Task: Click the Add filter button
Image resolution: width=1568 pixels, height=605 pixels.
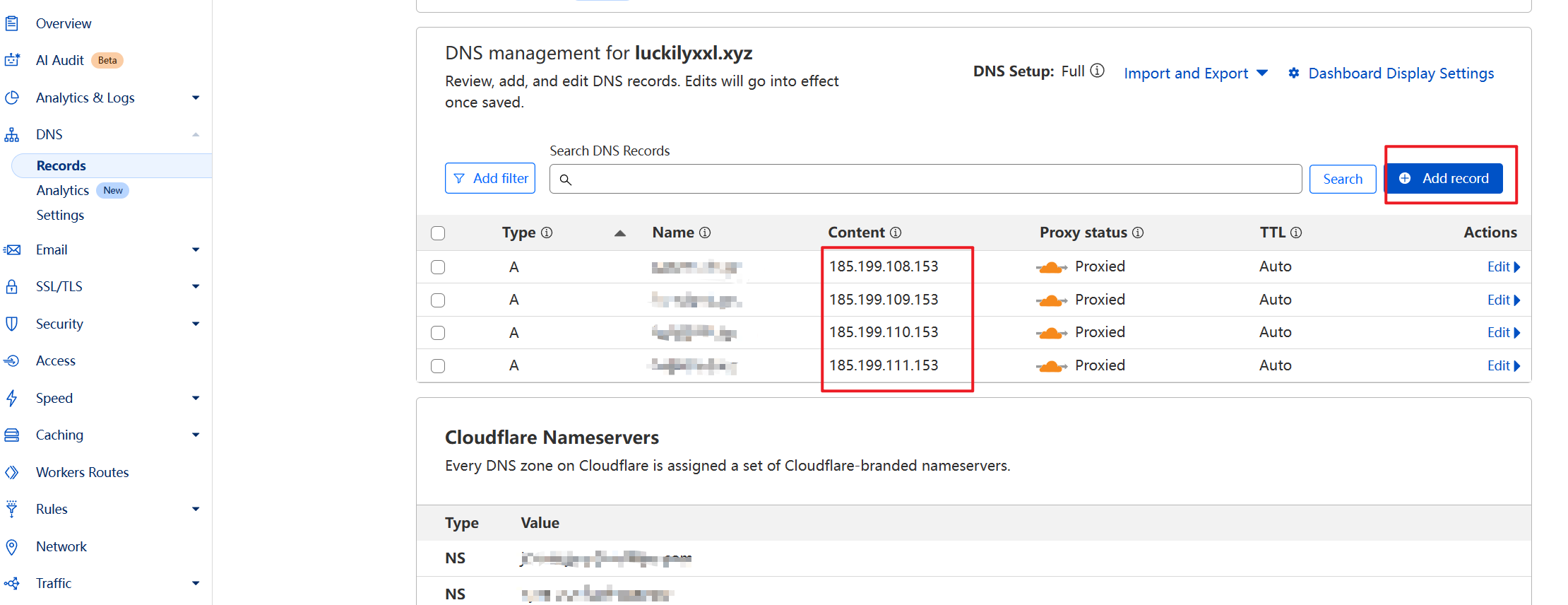Action: point(490,178)
